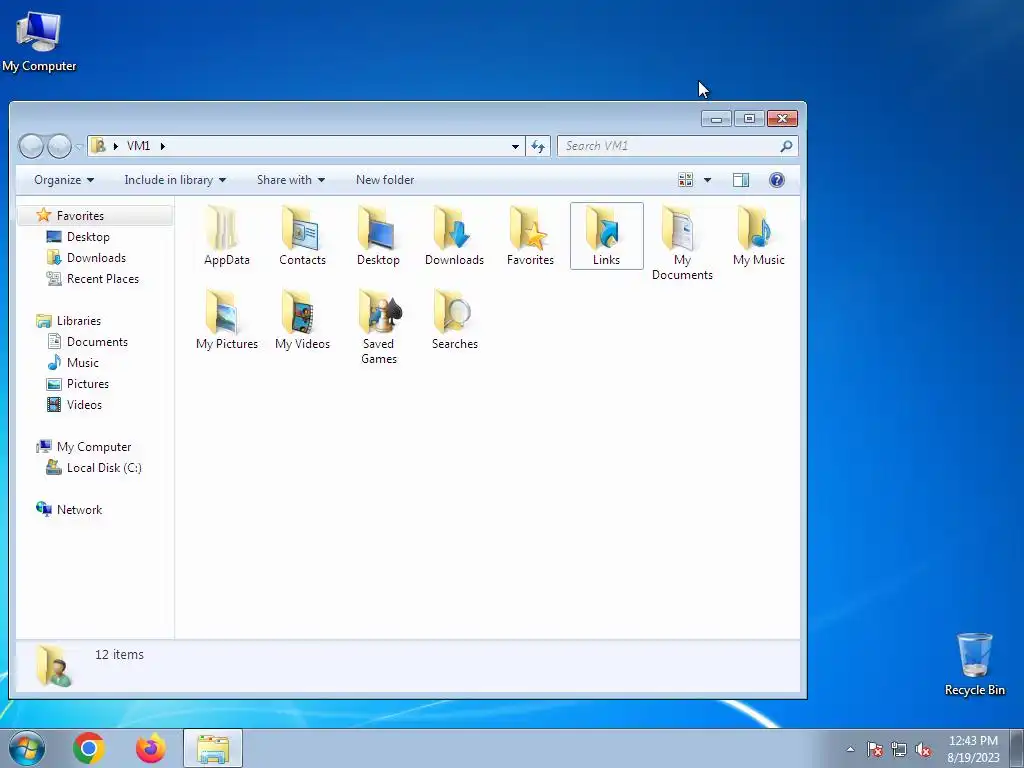Click the Back navigation button

pyautogui.click(x=31, y=146)
